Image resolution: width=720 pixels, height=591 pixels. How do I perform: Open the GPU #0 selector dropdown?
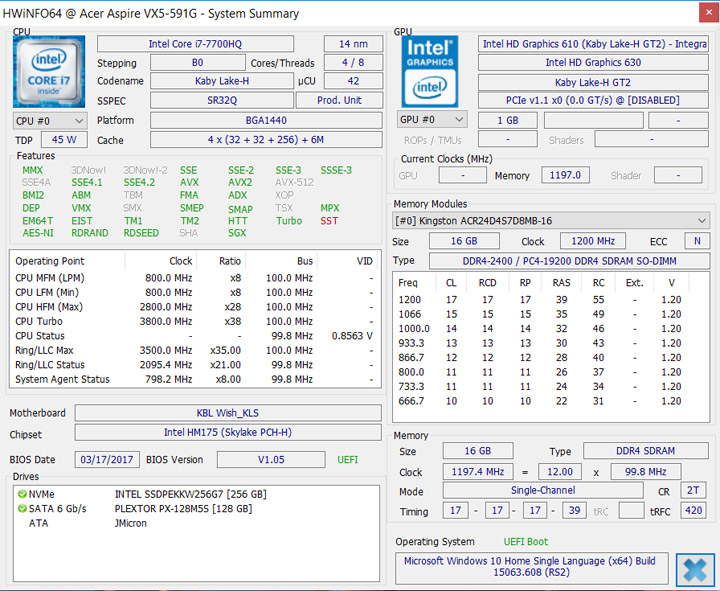[433, 120]
